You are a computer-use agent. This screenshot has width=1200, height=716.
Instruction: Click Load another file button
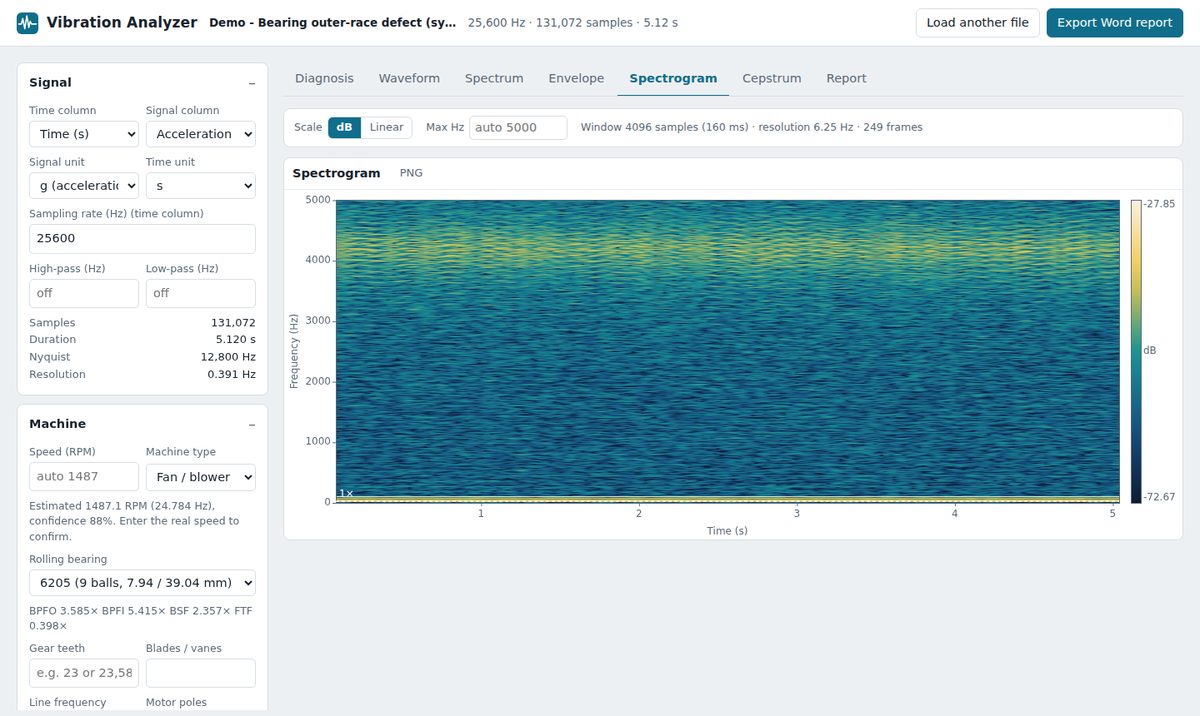[x=978, y=23]
